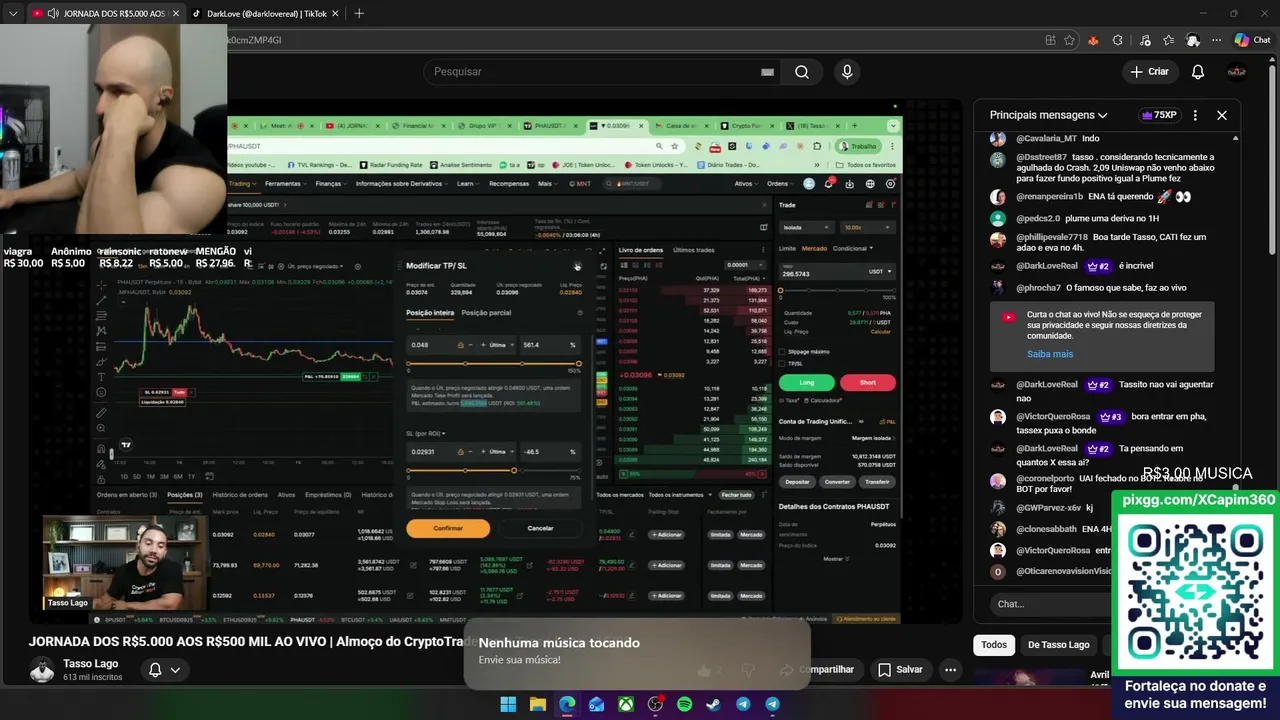
Task: Open the Tasso Lago channel avatar
Action: click(42, 670)
